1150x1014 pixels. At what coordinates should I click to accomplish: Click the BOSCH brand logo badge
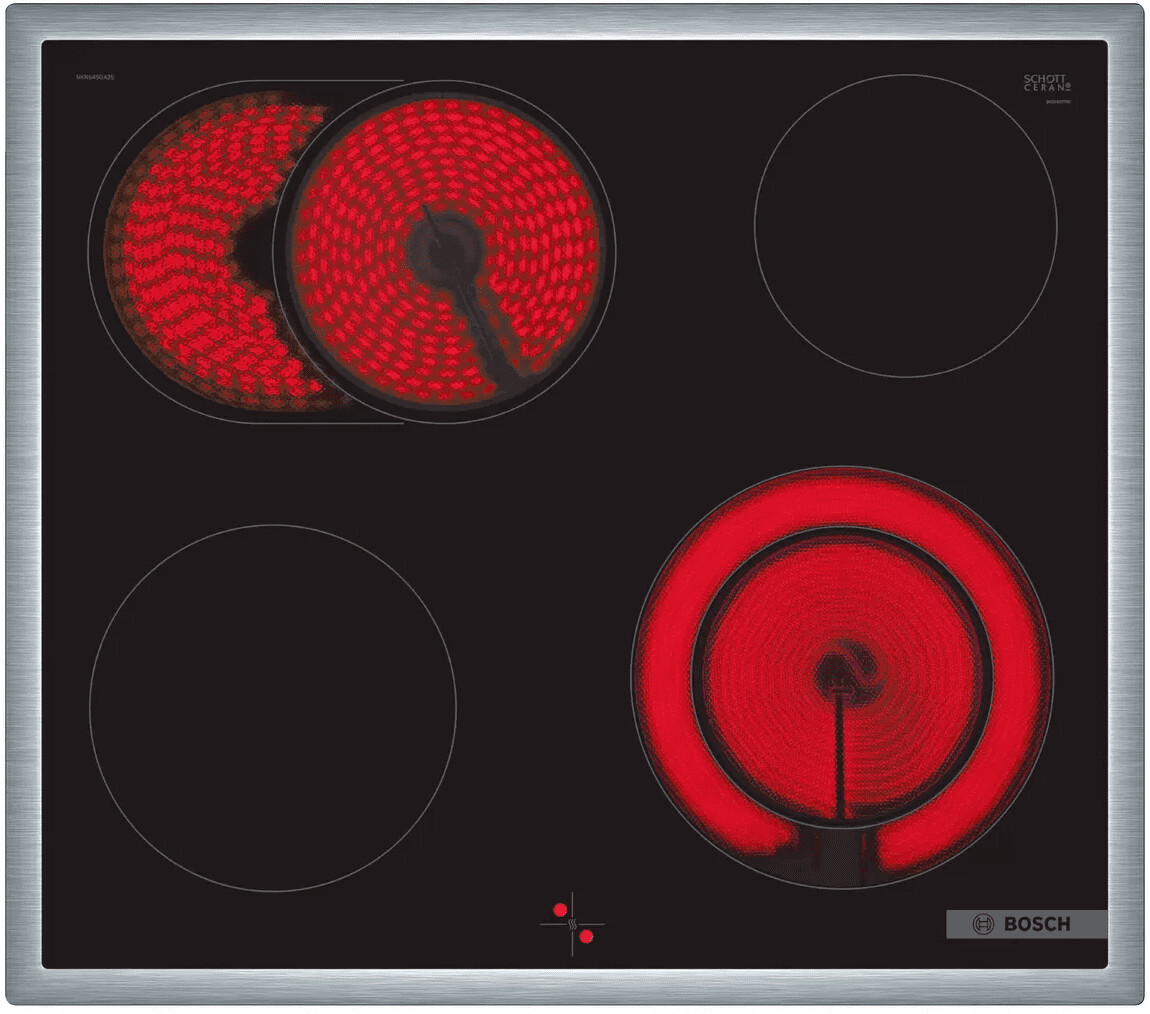(x=1026, y=924)
